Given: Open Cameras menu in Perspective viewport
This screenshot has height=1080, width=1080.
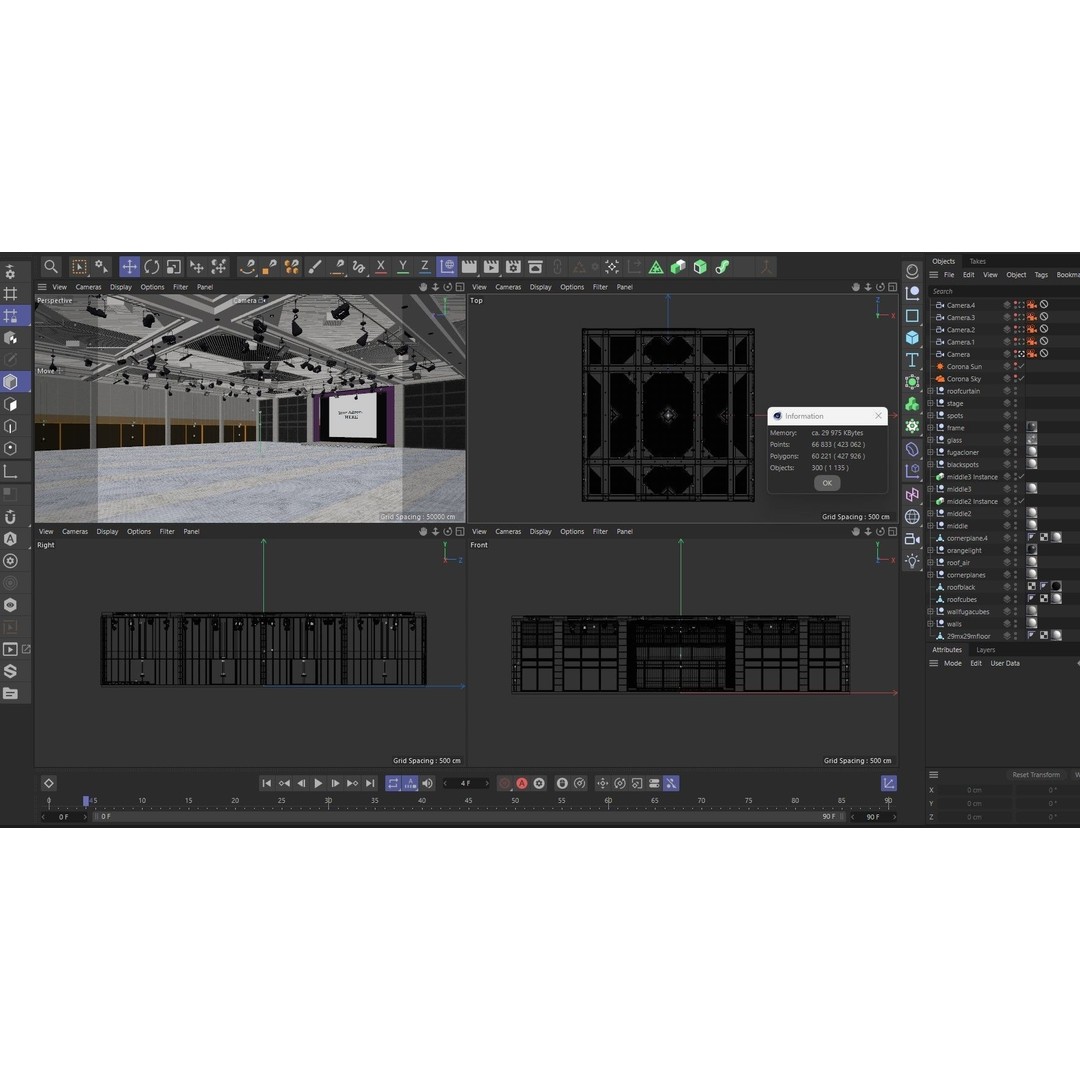Looking at the screenshot, I should click(88, 287).
